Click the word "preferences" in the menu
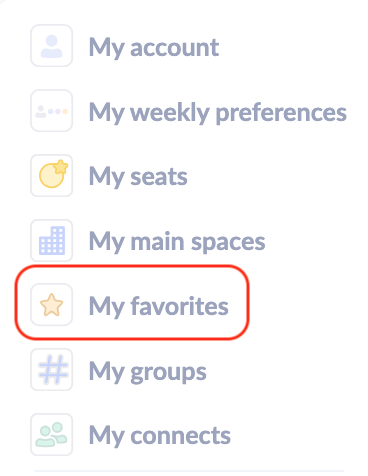Image resolution: width=368 pixels, height=476 pixels. click(x=282, y=113)
